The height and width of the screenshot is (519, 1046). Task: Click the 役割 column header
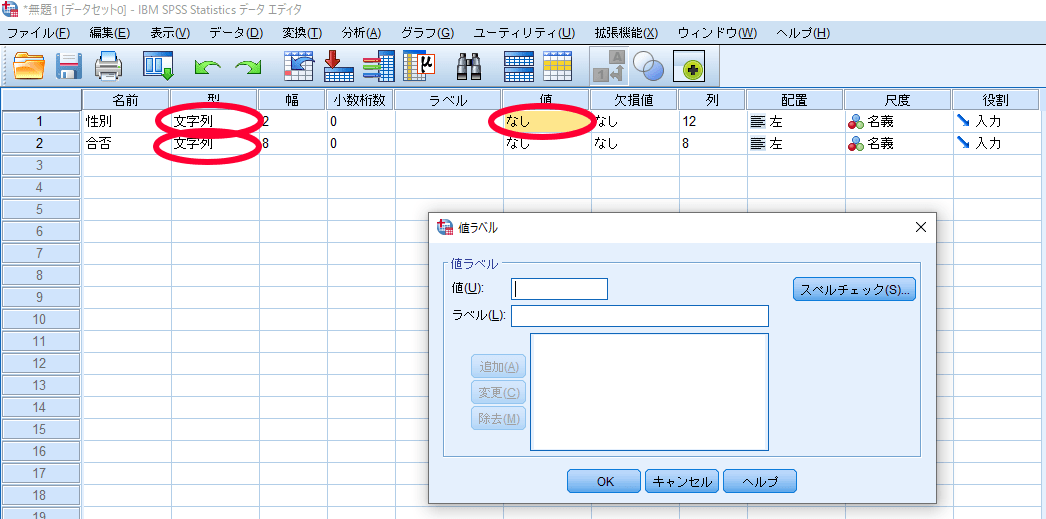[995, 100]
